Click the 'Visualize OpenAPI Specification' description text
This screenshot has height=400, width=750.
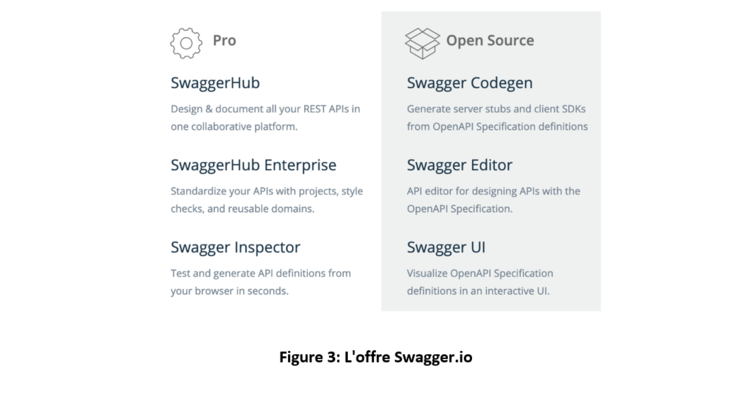tap(480, 282)
